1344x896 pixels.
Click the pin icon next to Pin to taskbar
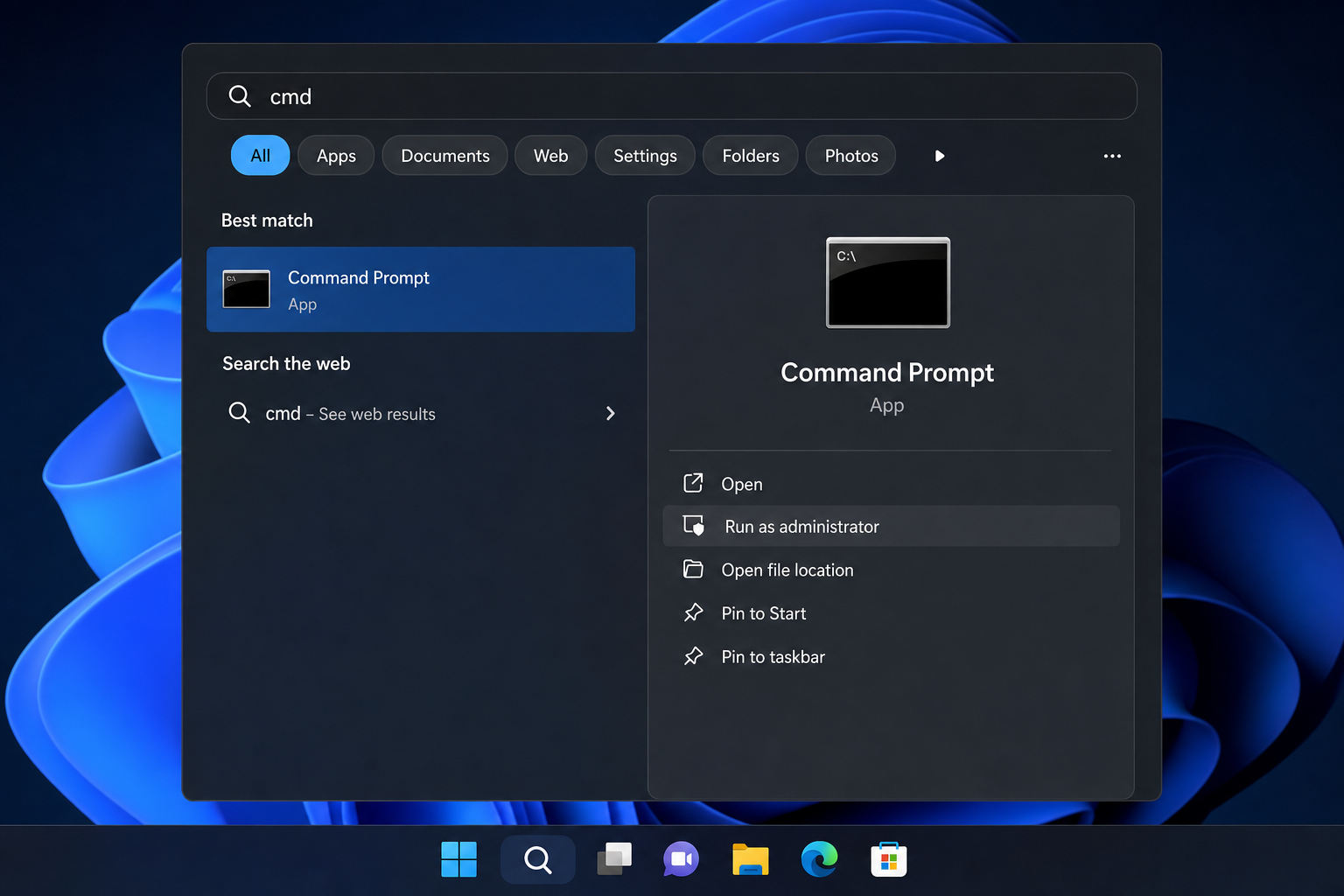[x=693, y=655]
